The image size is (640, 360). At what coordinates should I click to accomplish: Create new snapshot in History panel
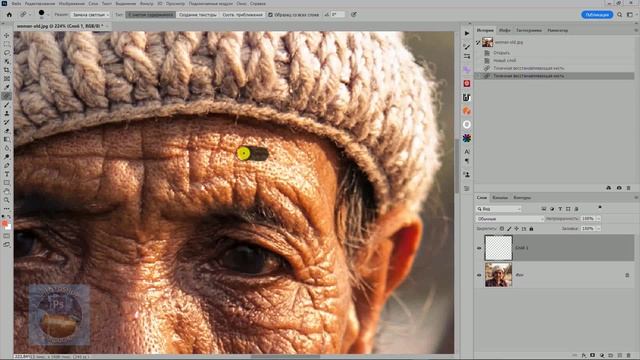tap(619, 188)
